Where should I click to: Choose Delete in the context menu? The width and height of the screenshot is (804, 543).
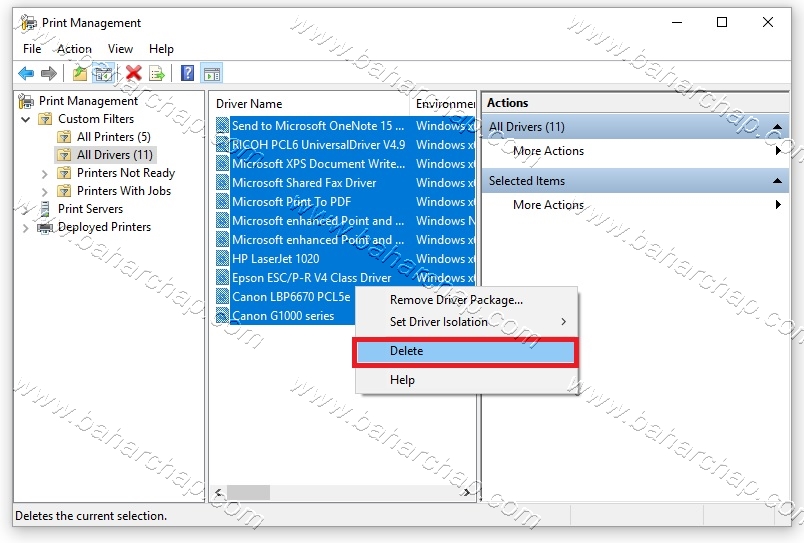pyautogui.click(x=466, y=351)
